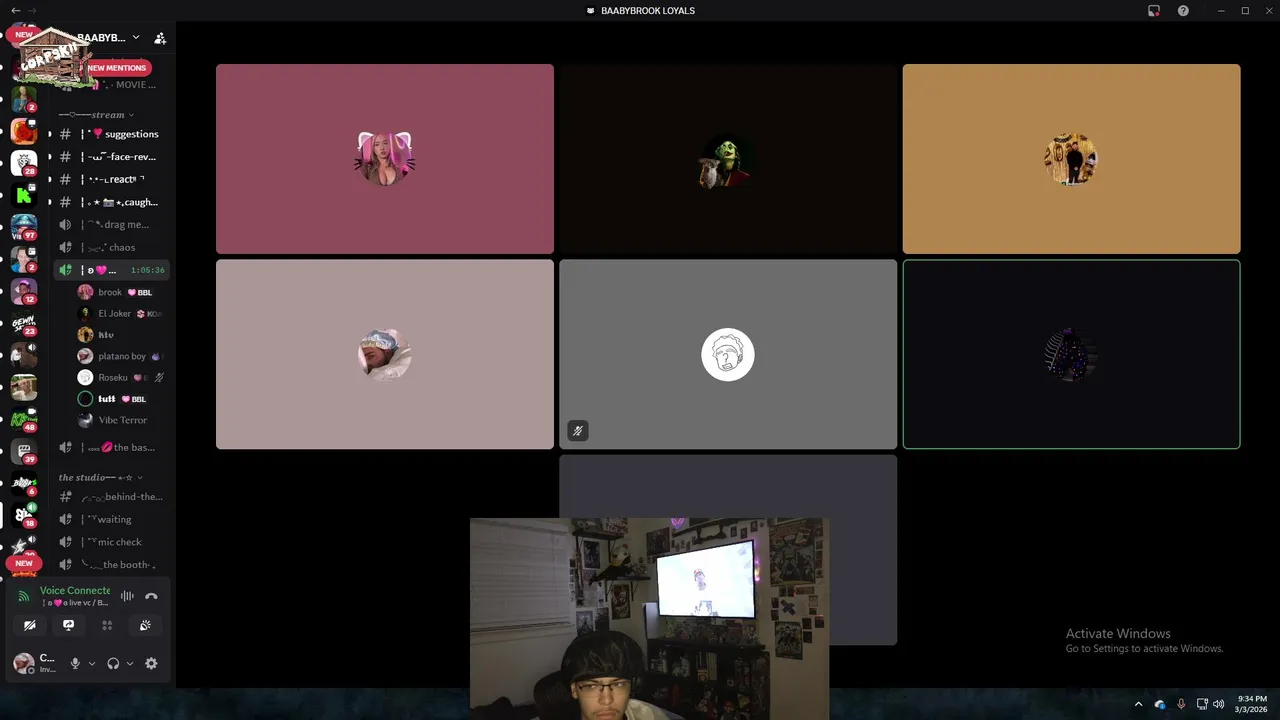Open microphone input options dropdown arrow
This screenshot has height=720, width=1280.
(92, 663)
